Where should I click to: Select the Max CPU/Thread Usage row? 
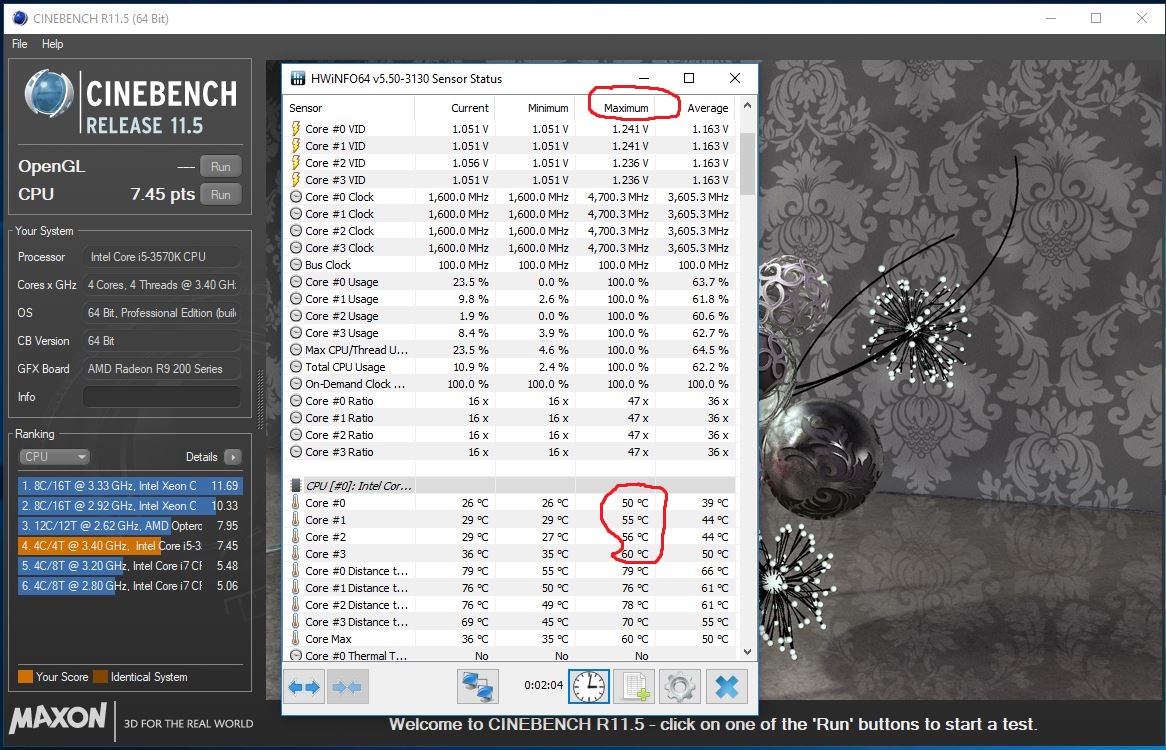(509, 350)
